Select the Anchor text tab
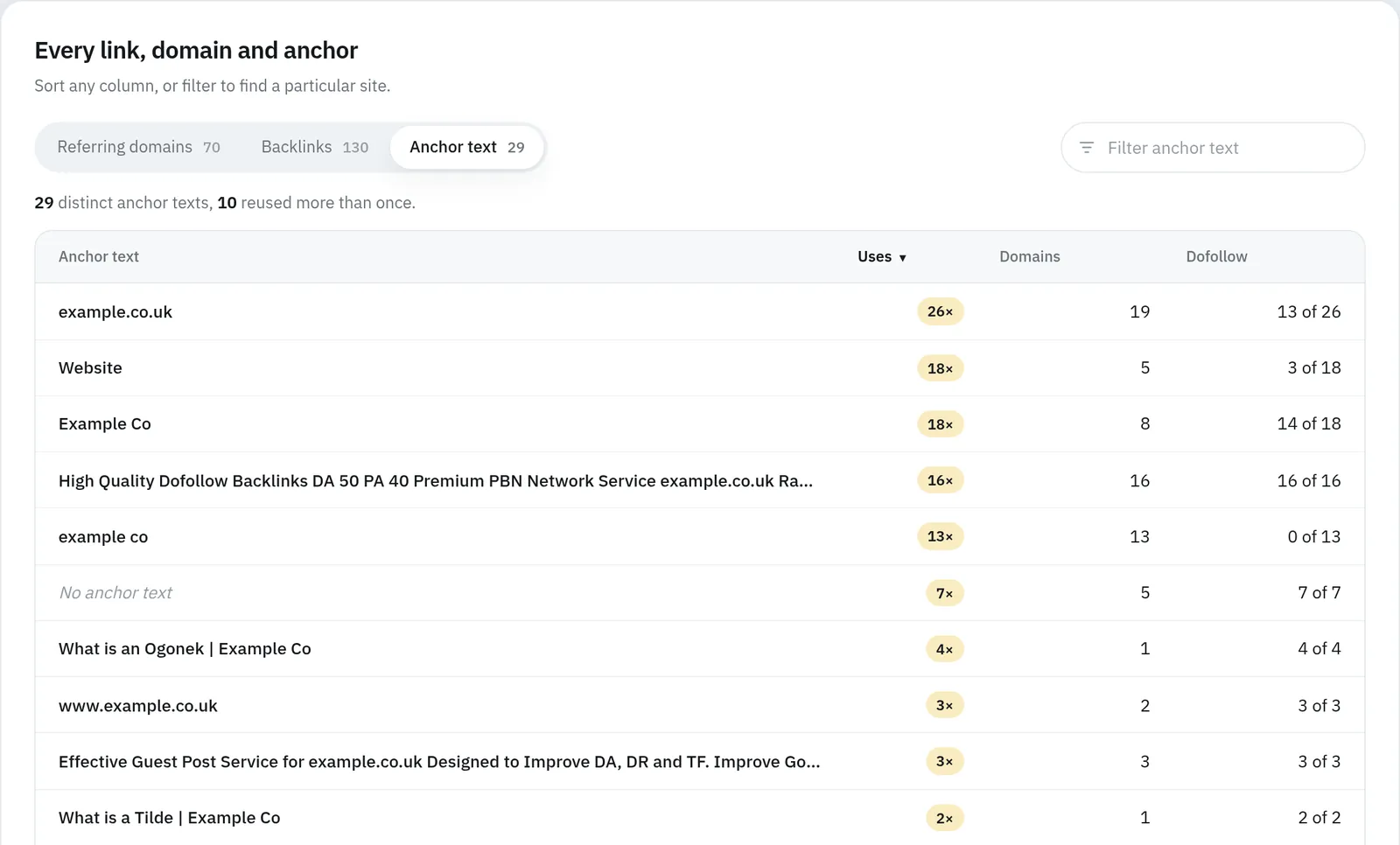 click(x=467, y=147)
